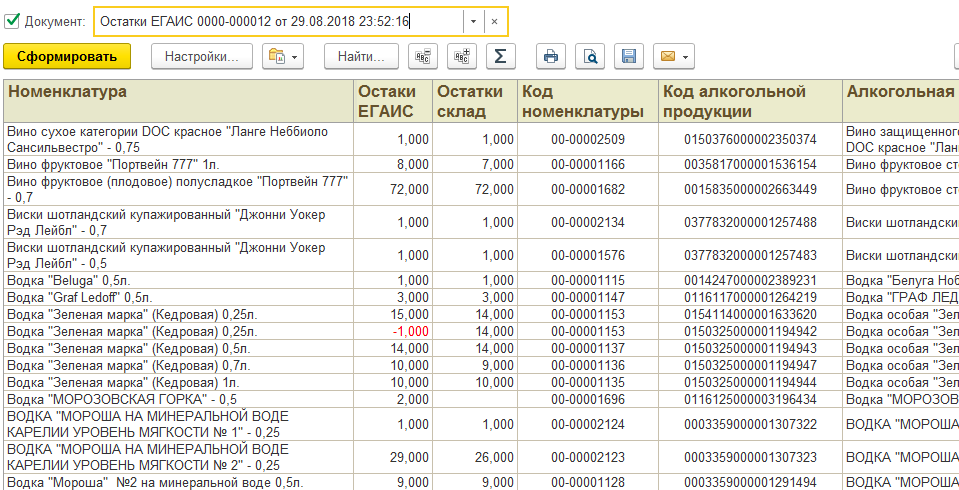Click nomenclature code 00-00002509
Screen dimensions: 959x490
click(x=588, y=139)
